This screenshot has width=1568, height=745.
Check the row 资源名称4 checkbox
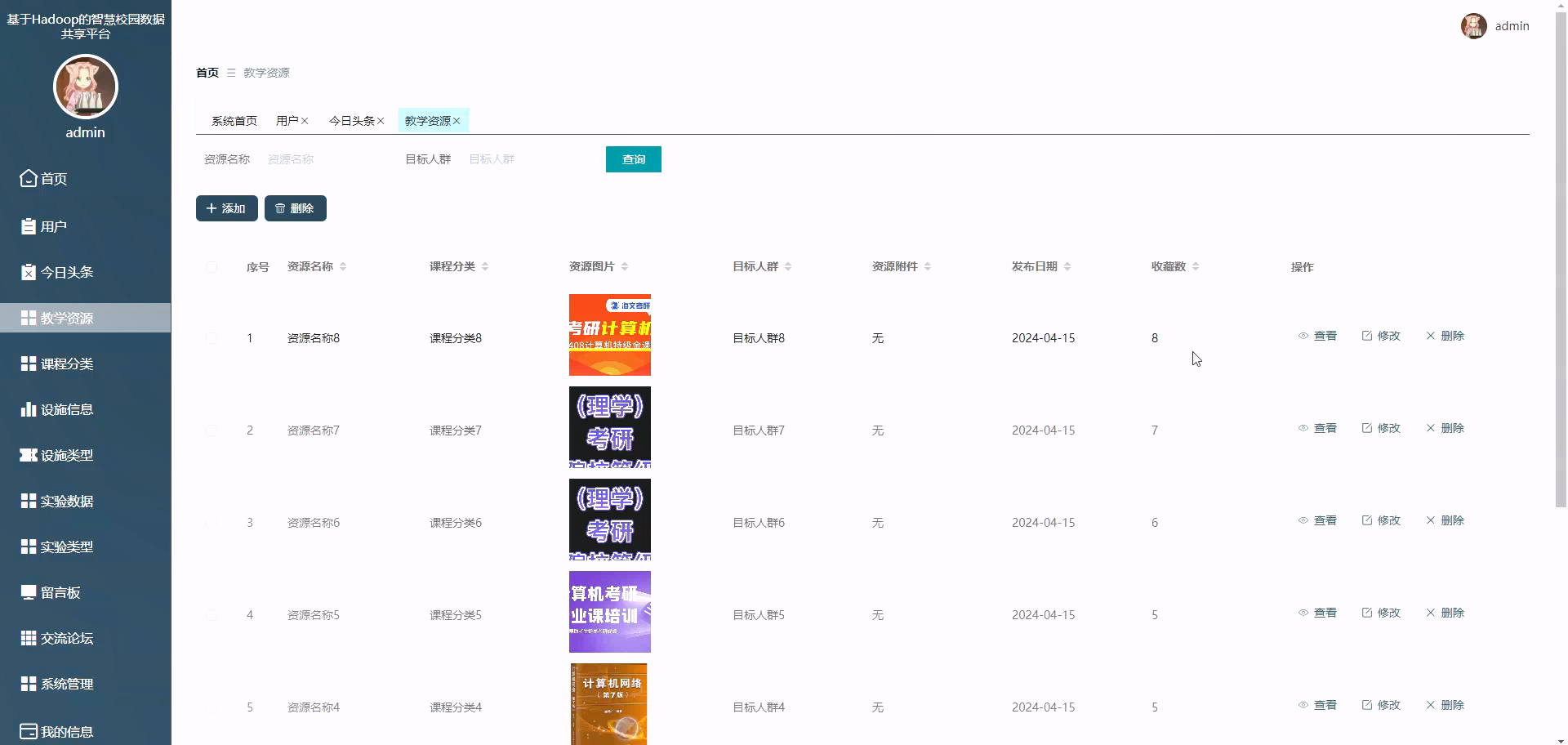pos(212,707)
